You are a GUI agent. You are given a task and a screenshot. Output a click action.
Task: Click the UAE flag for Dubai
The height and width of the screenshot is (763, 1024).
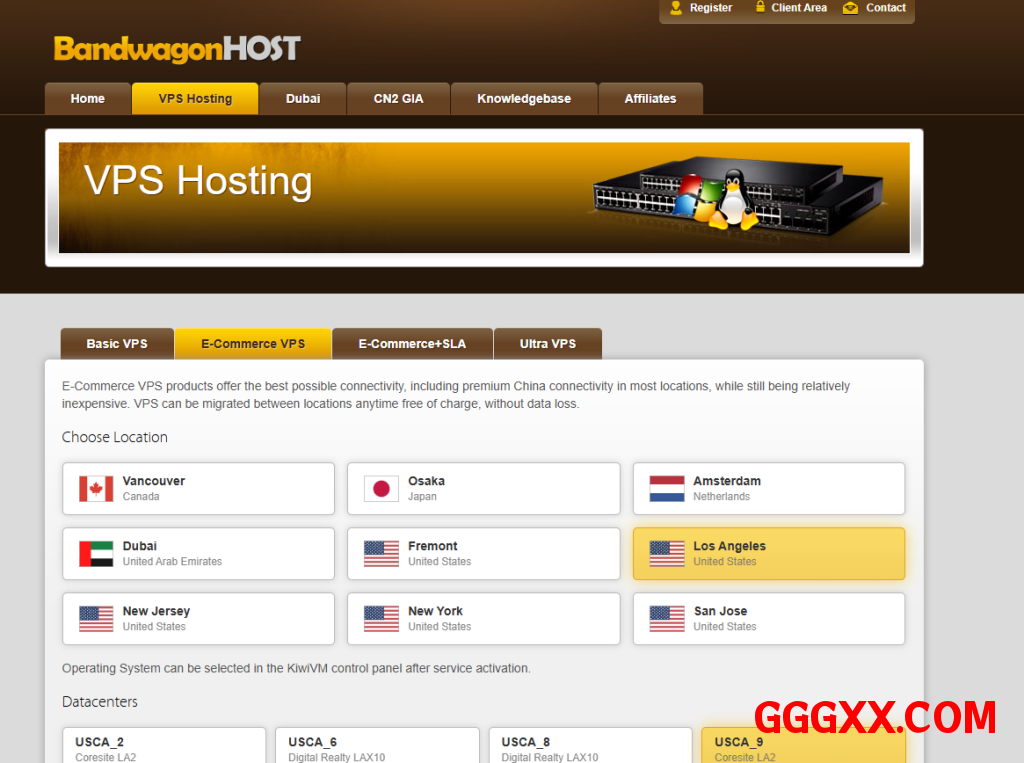96,554
